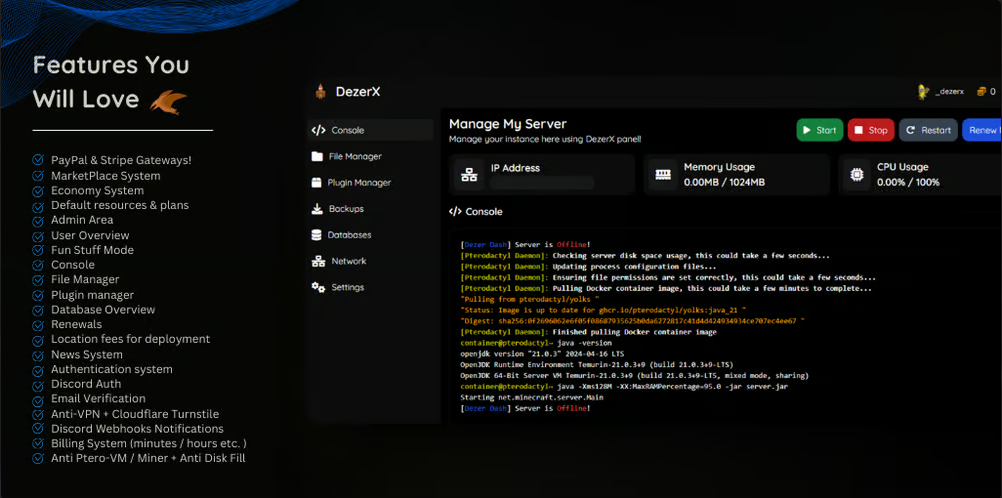Click the Memory Usage RAM icon
Viewport: 1002px width, 498px height.
coord(663,175)
